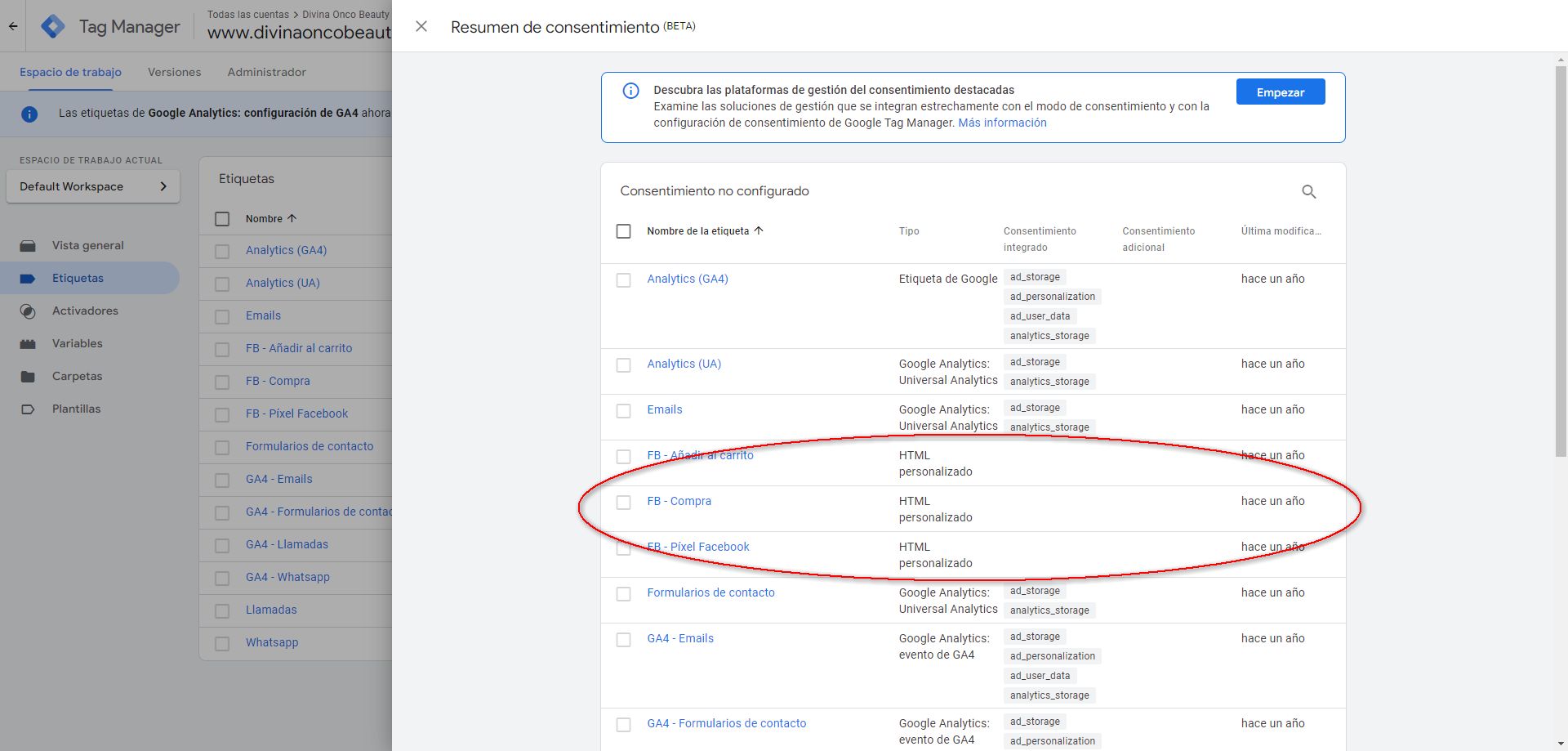Image resolution: width=1568 pixels, height=751 pixels.
Task: Click the Última modificación column header
Action: 1281,231
